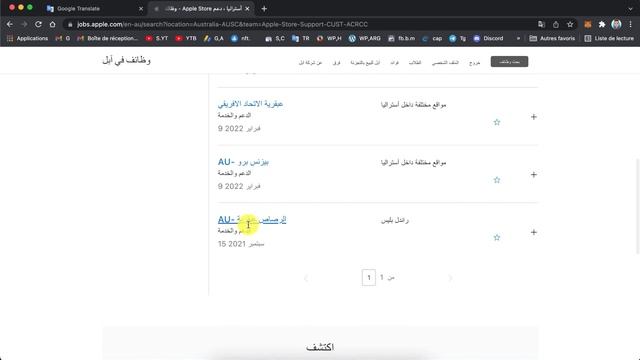Click the dark job search button in header
The height and width of the screenshot is (360, 640).
coord(509,62)
